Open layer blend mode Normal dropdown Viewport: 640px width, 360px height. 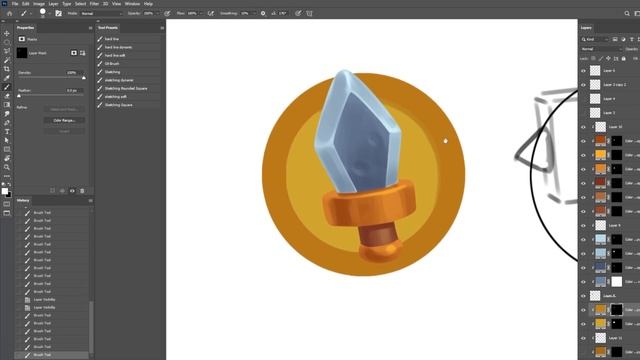tap(602, 49)
